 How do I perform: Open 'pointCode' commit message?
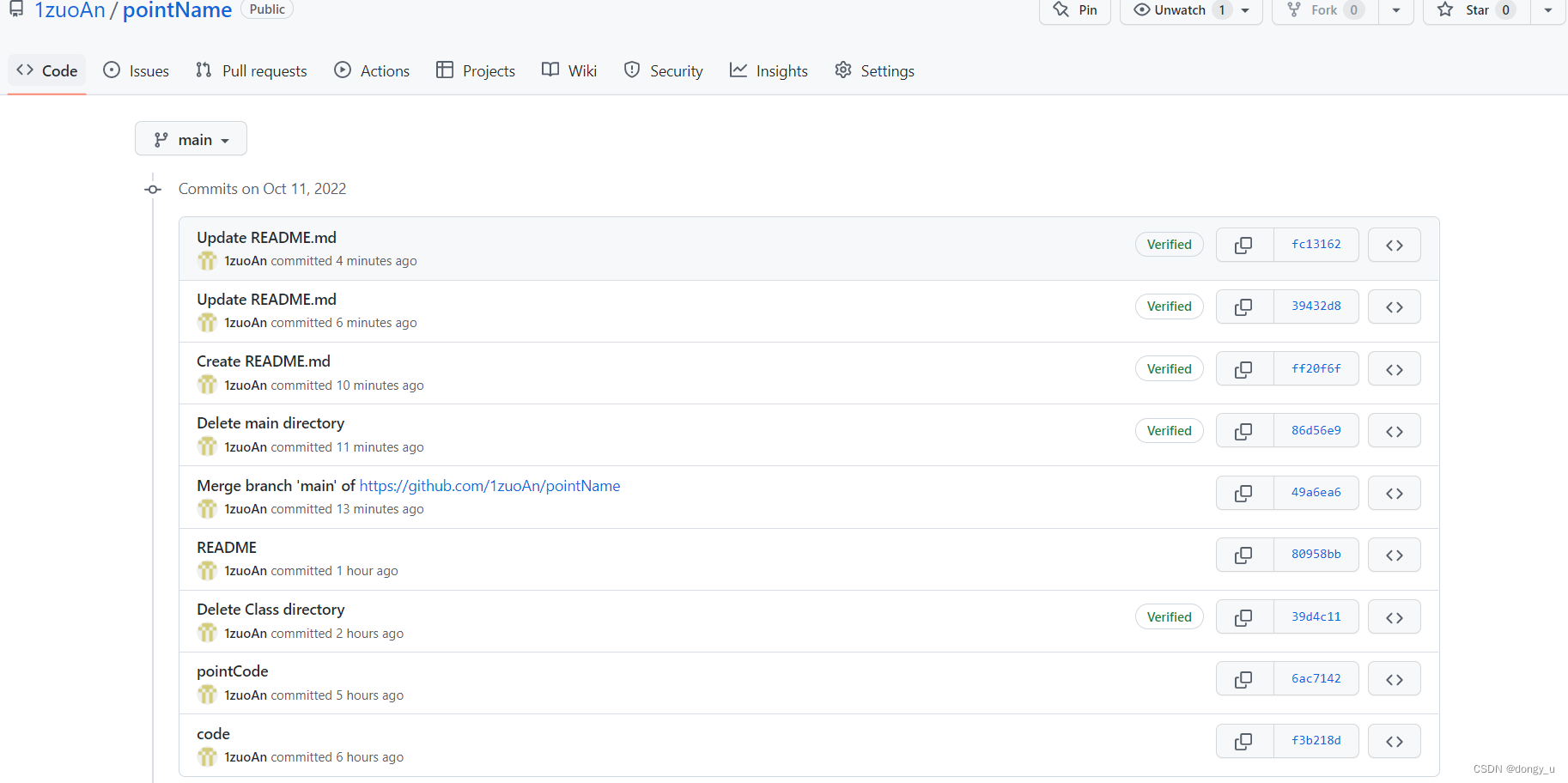coord(233,671)
